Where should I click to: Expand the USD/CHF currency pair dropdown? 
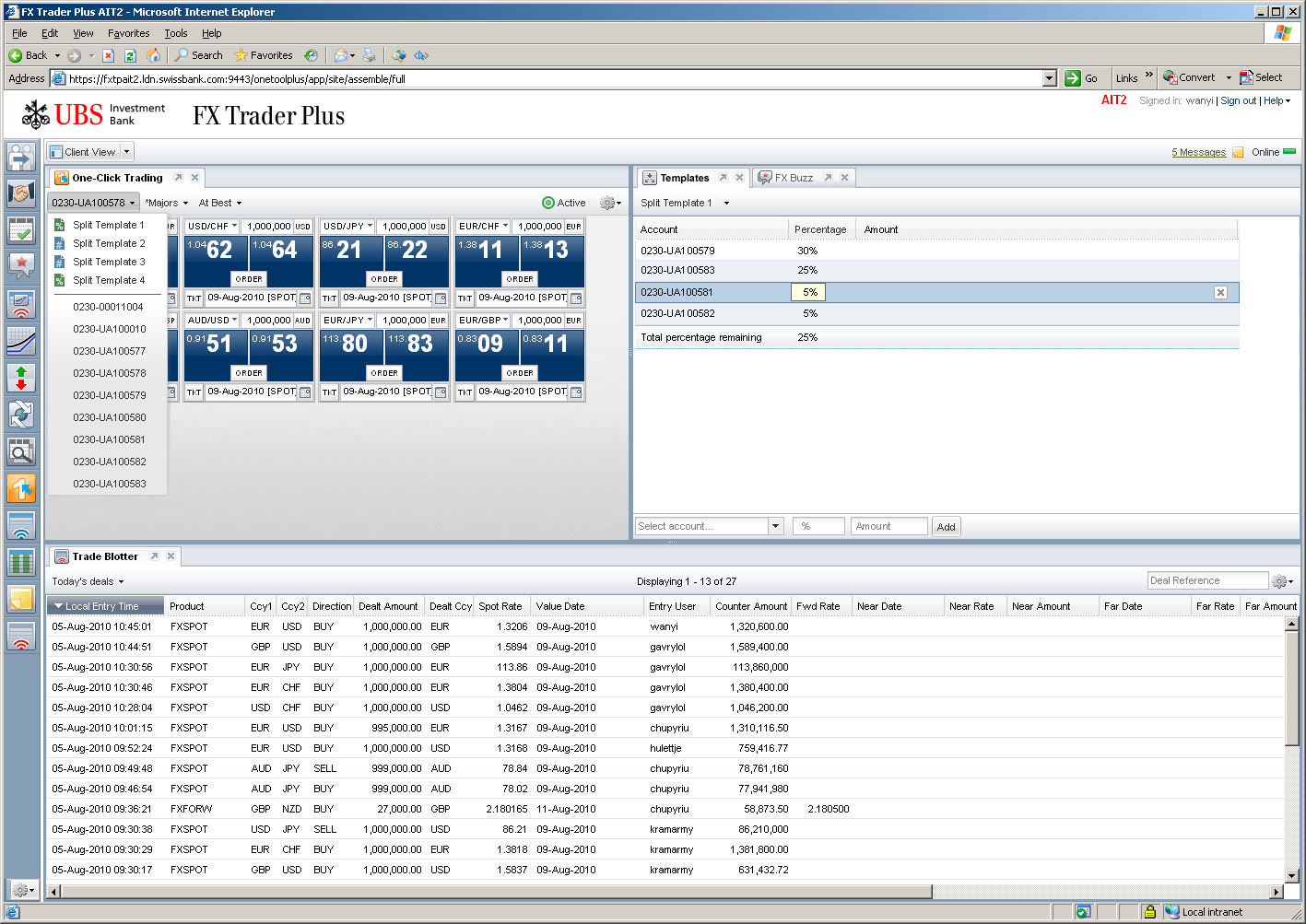234,226
